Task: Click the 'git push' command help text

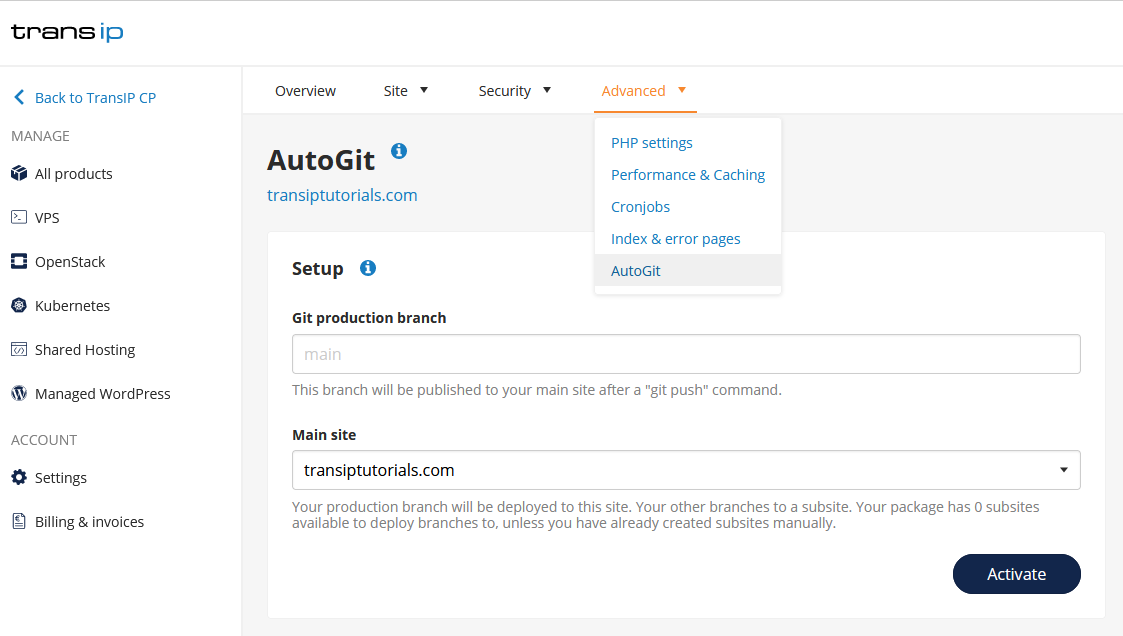Action: coord(536,390)
